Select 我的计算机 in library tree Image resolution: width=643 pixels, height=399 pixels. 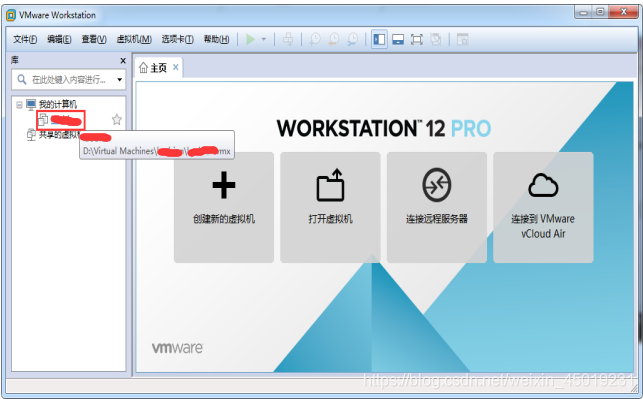pyautogui.click(x=57, y=105)
